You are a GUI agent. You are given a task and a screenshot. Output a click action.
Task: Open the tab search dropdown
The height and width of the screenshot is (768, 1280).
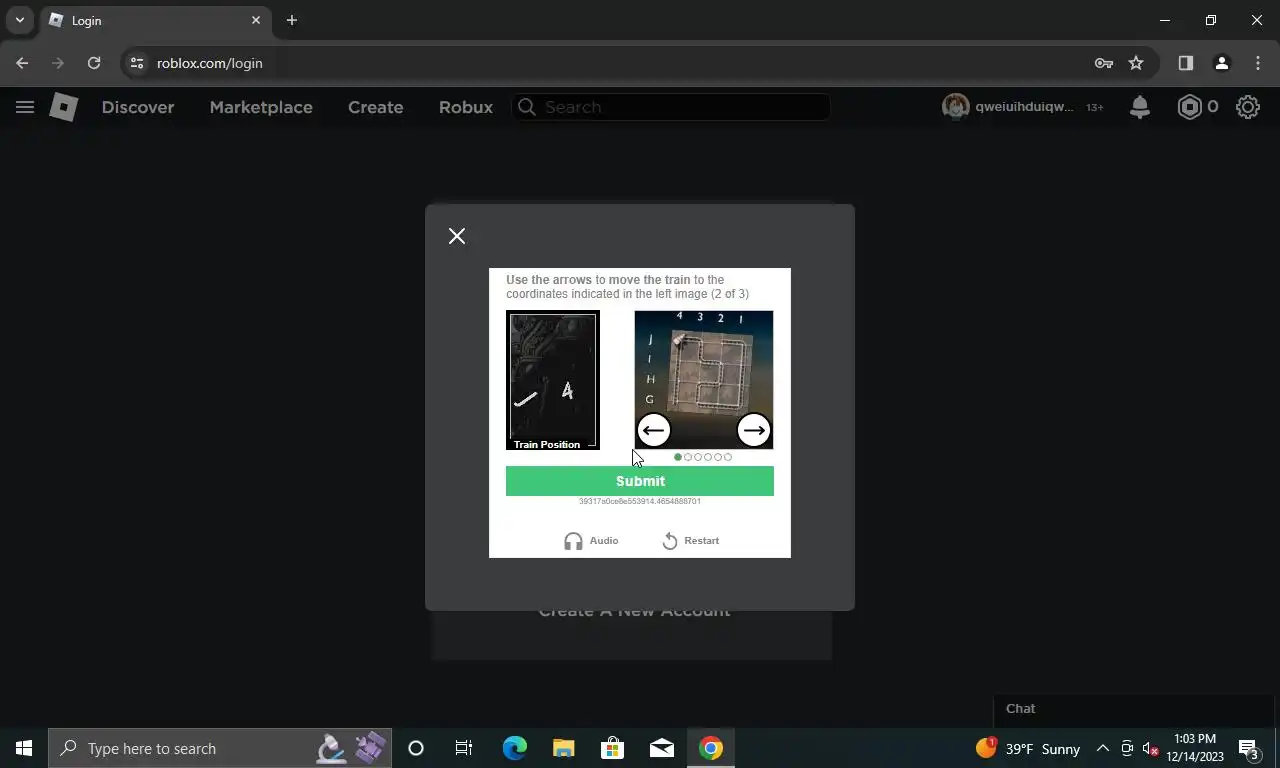click(19, 20)
